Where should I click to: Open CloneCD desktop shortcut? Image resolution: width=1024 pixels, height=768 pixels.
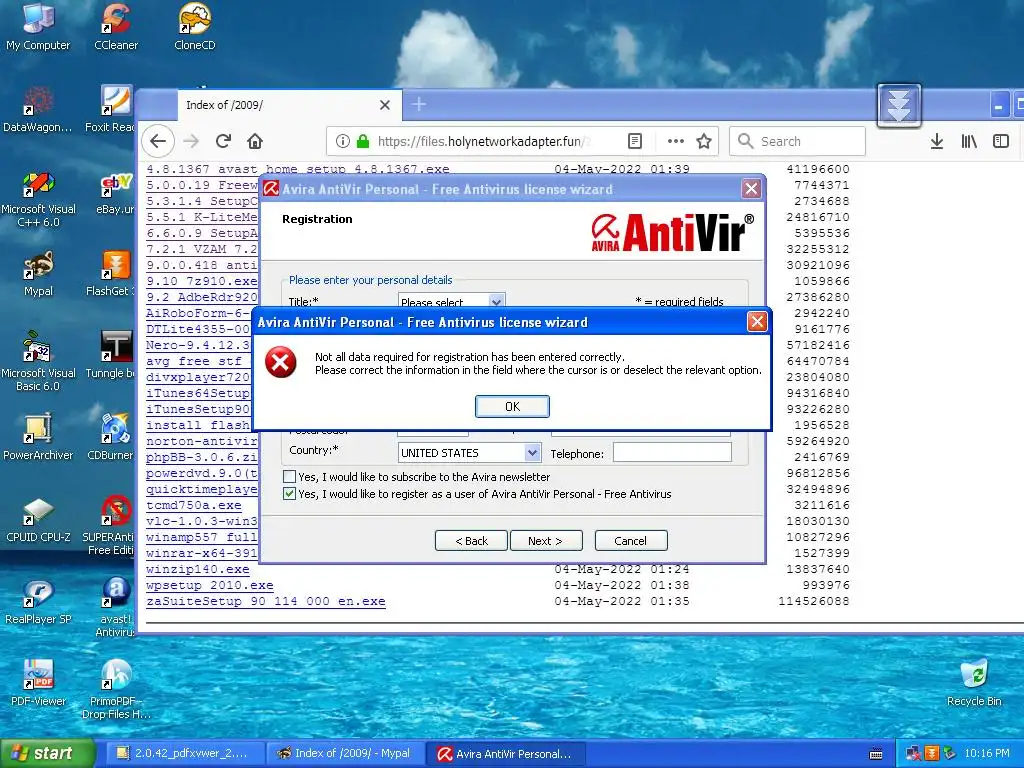tap(195, 26)
